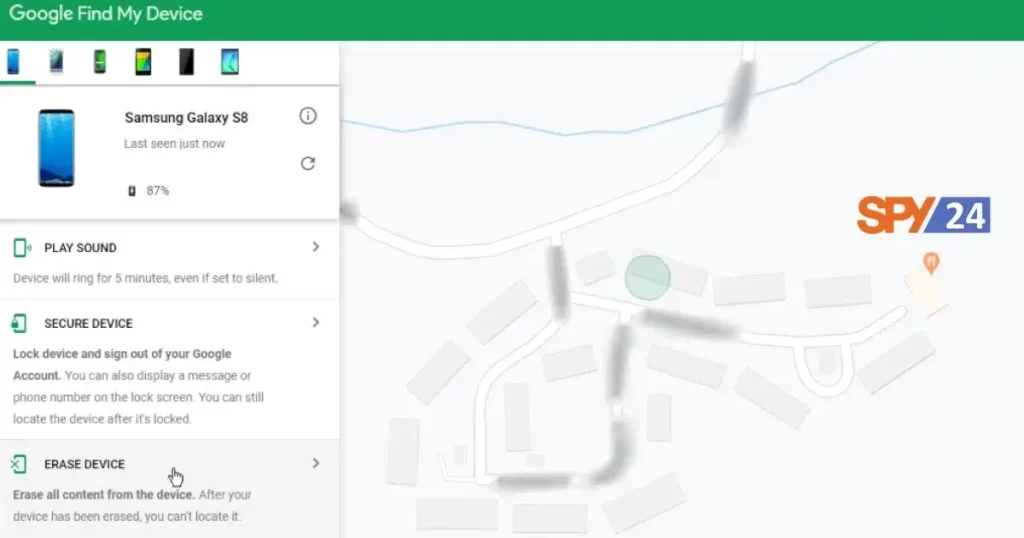The width and height of the screenshot is (1024, 538).
Task: Select the black phone device tab
Action: click(186, 62)
